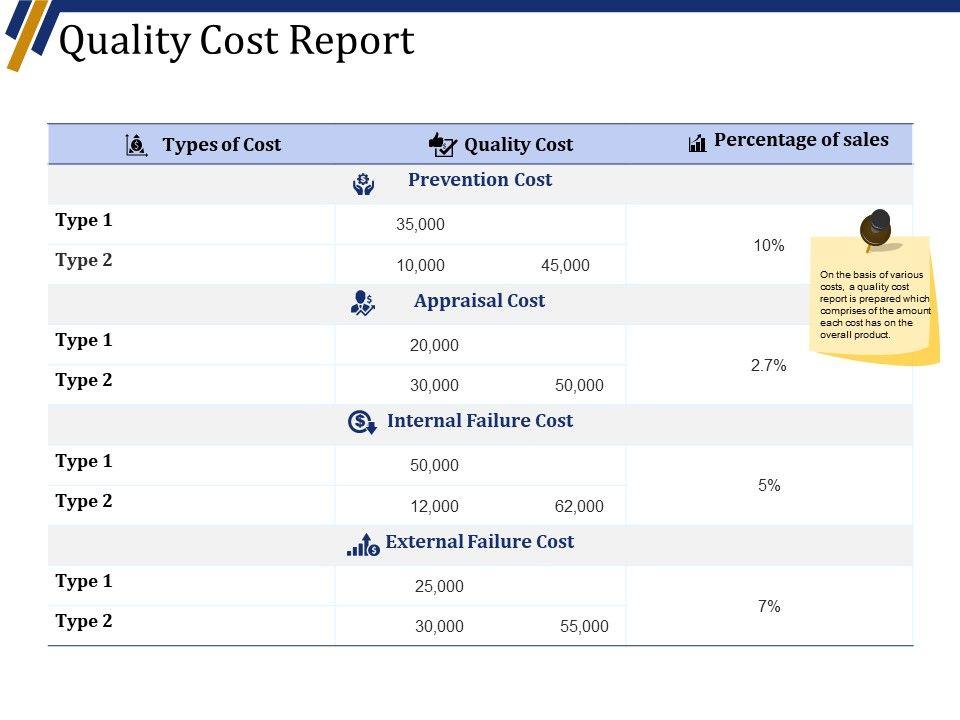Click the thumbs-up checkmark Quality Cost icon
The width and height of the screenshot is (960, 720).
coord(441,145)
